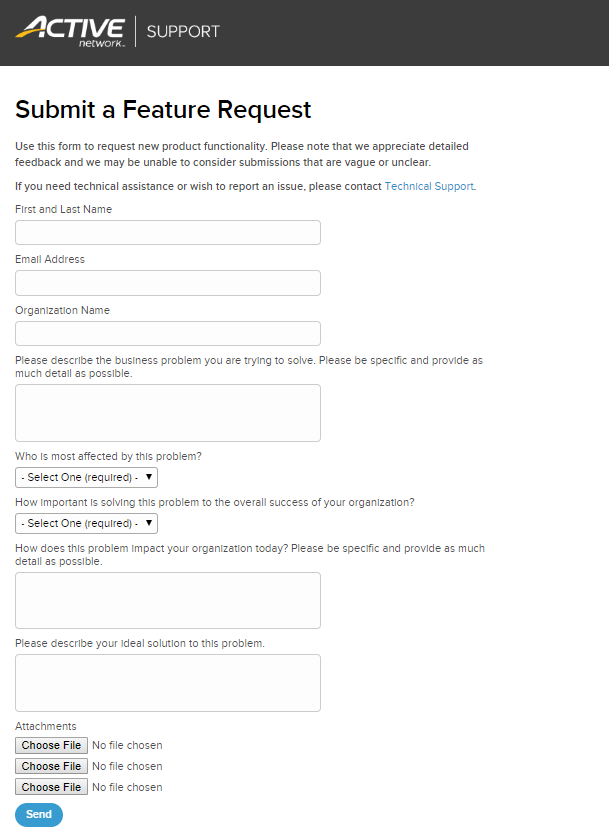This screenshot has height=838, width=609.
Task: Click the ideal solution textarea
Action: pyautogui.click(x=168, y=683)
